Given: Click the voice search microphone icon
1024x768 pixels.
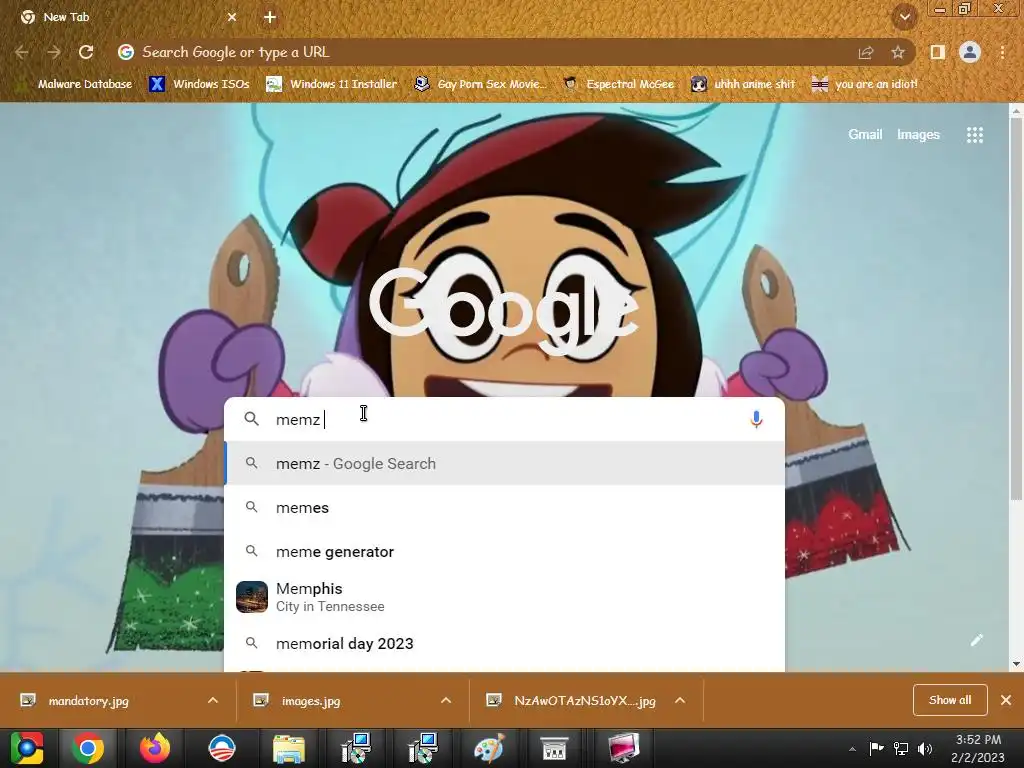Looking at the screenshot, I should tap(756, 419).
